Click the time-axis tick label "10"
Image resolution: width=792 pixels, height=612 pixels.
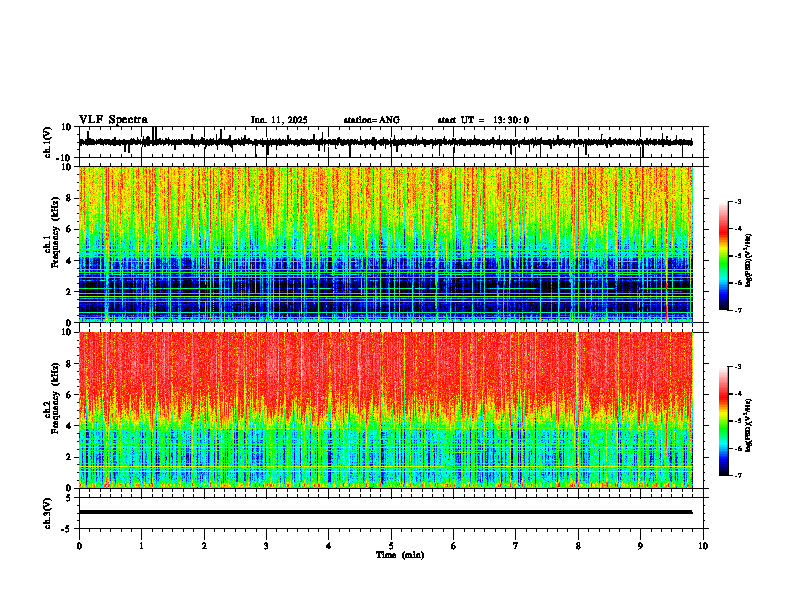(703, 546)
